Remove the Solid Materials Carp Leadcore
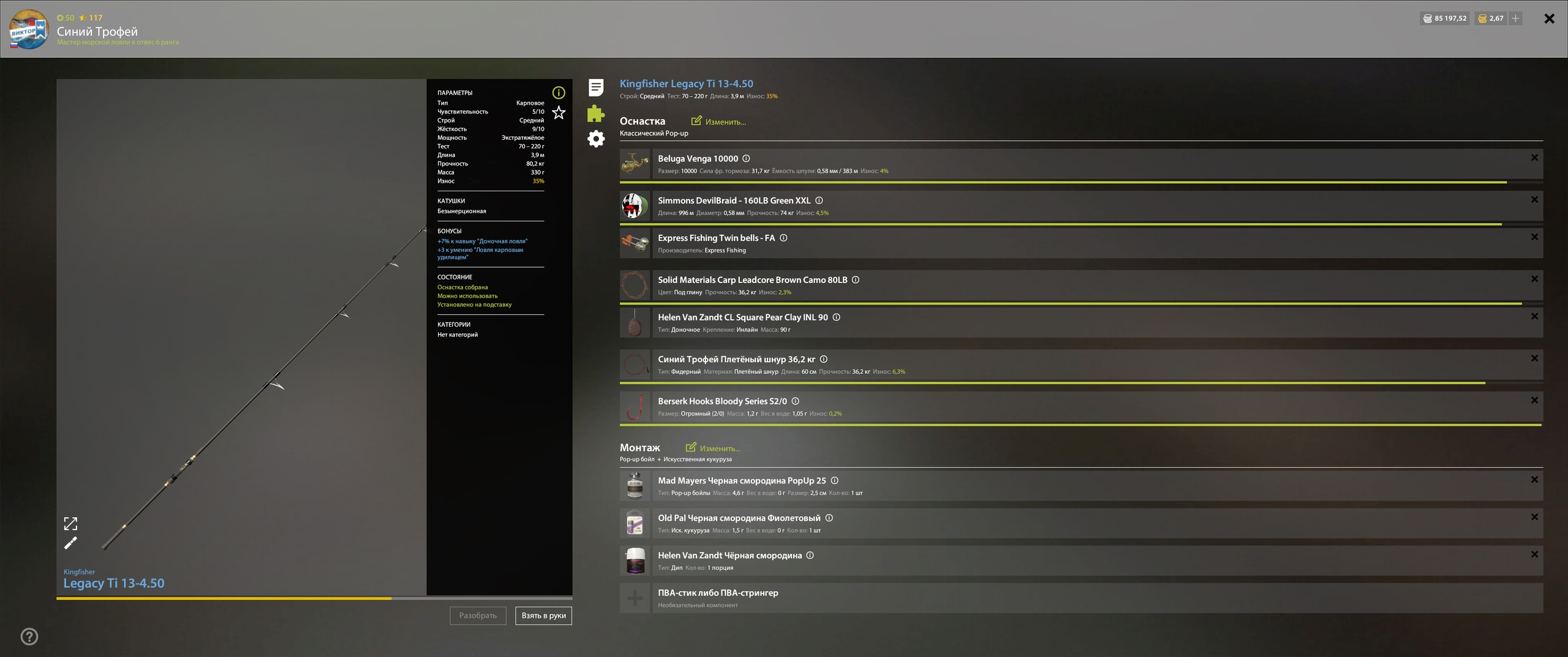Image resolution: width=1568 pixels, height=657 pixels. point(1534,279)
